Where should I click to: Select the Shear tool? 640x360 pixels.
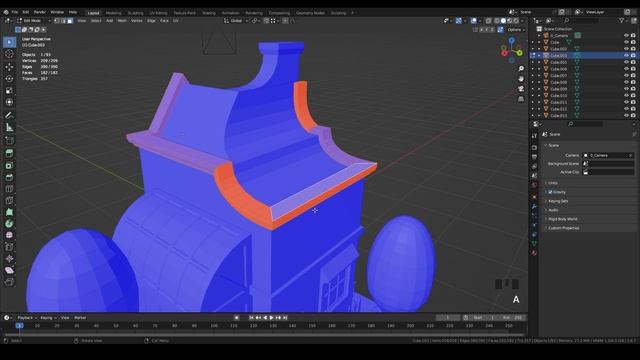click(x=9, y=270)
